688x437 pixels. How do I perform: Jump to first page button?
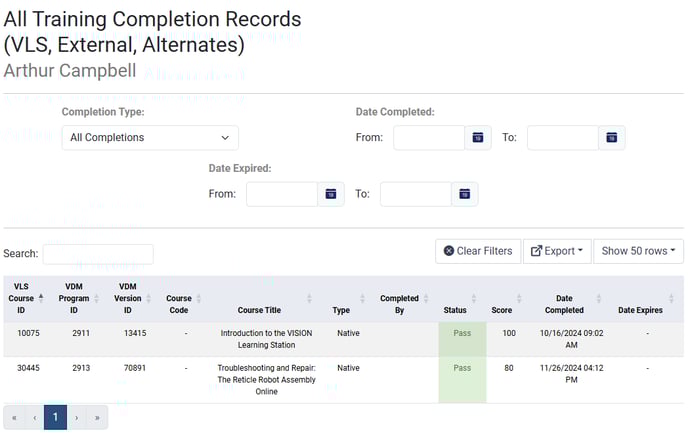[14, 418]
